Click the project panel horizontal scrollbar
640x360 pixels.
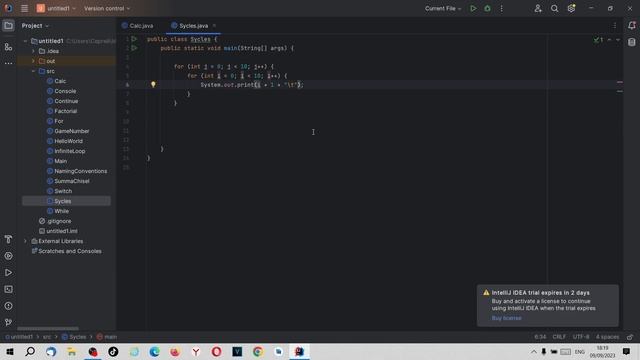click(48, 329)
